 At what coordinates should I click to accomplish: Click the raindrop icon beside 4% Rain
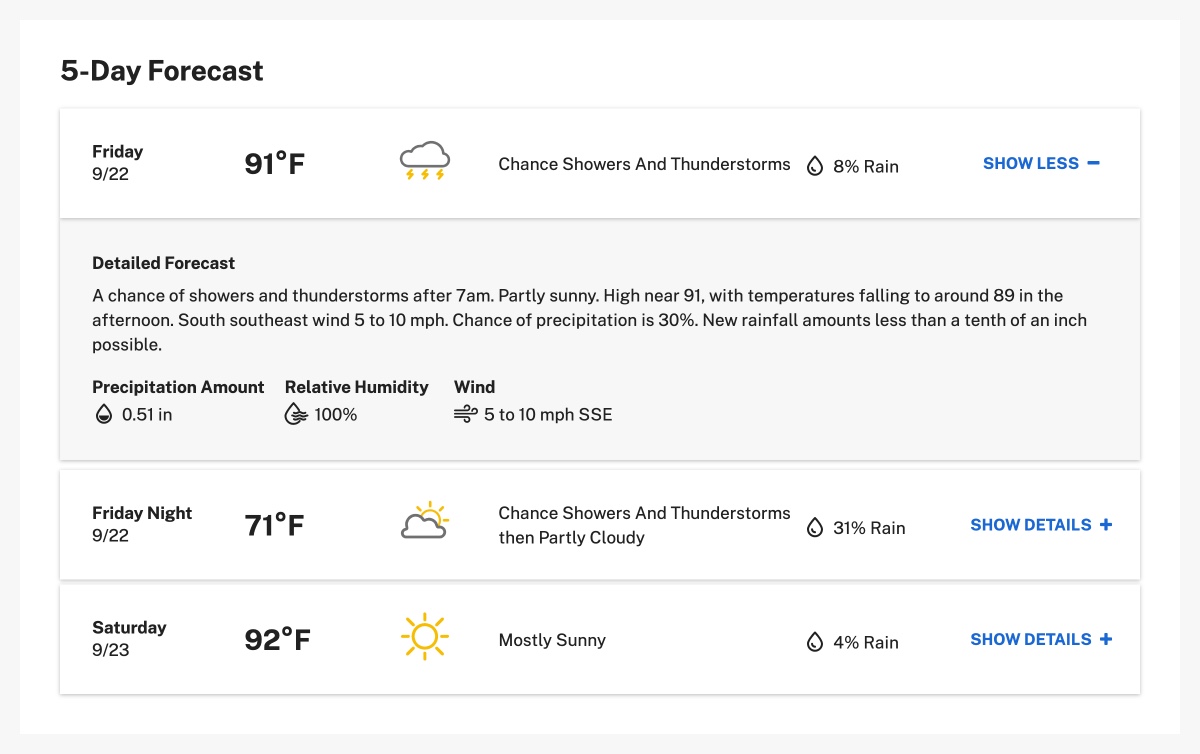pyautogui.click(x=815, y=642)
